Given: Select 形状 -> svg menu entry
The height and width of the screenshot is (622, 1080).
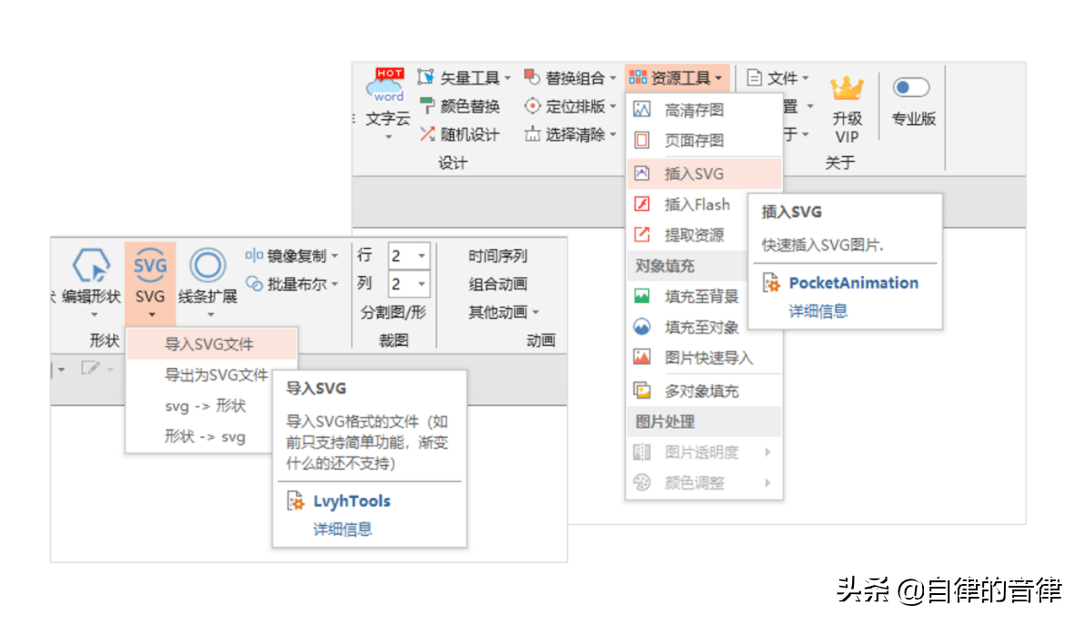Looking at the screenshot, I should tap(200, 437).
